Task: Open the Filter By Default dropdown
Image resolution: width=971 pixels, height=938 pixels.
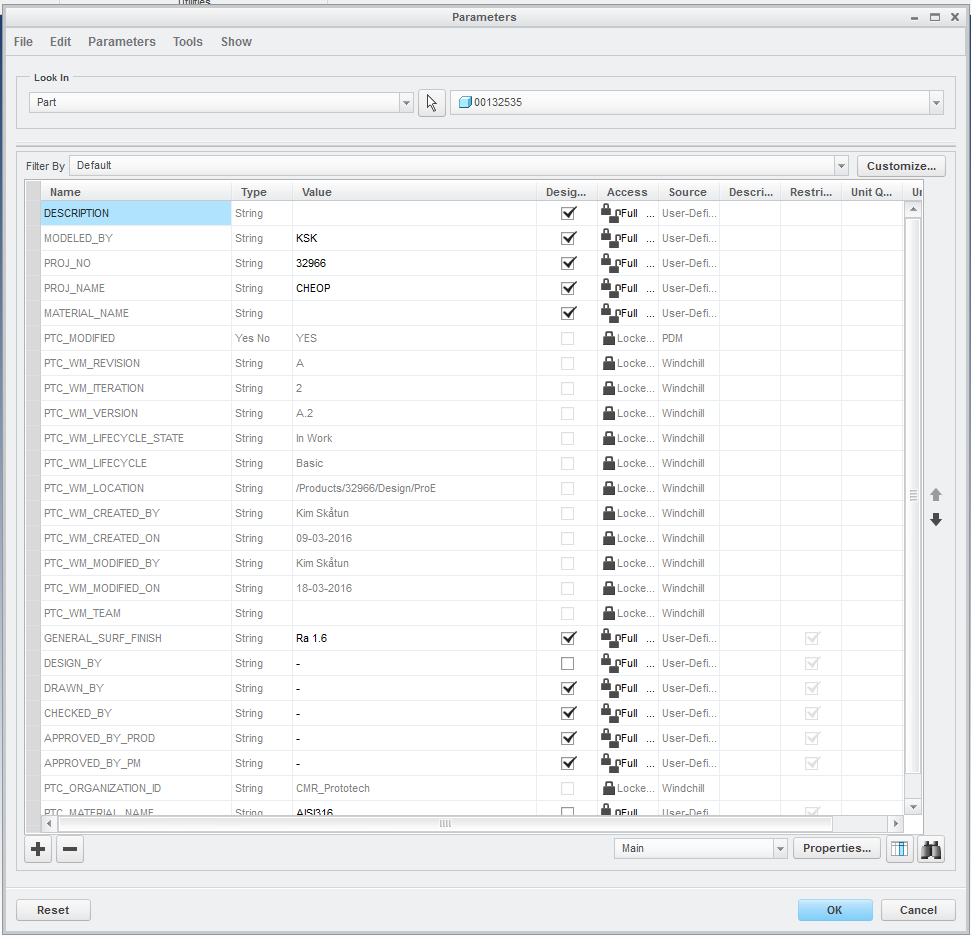Action: click(x=841, y=166)
